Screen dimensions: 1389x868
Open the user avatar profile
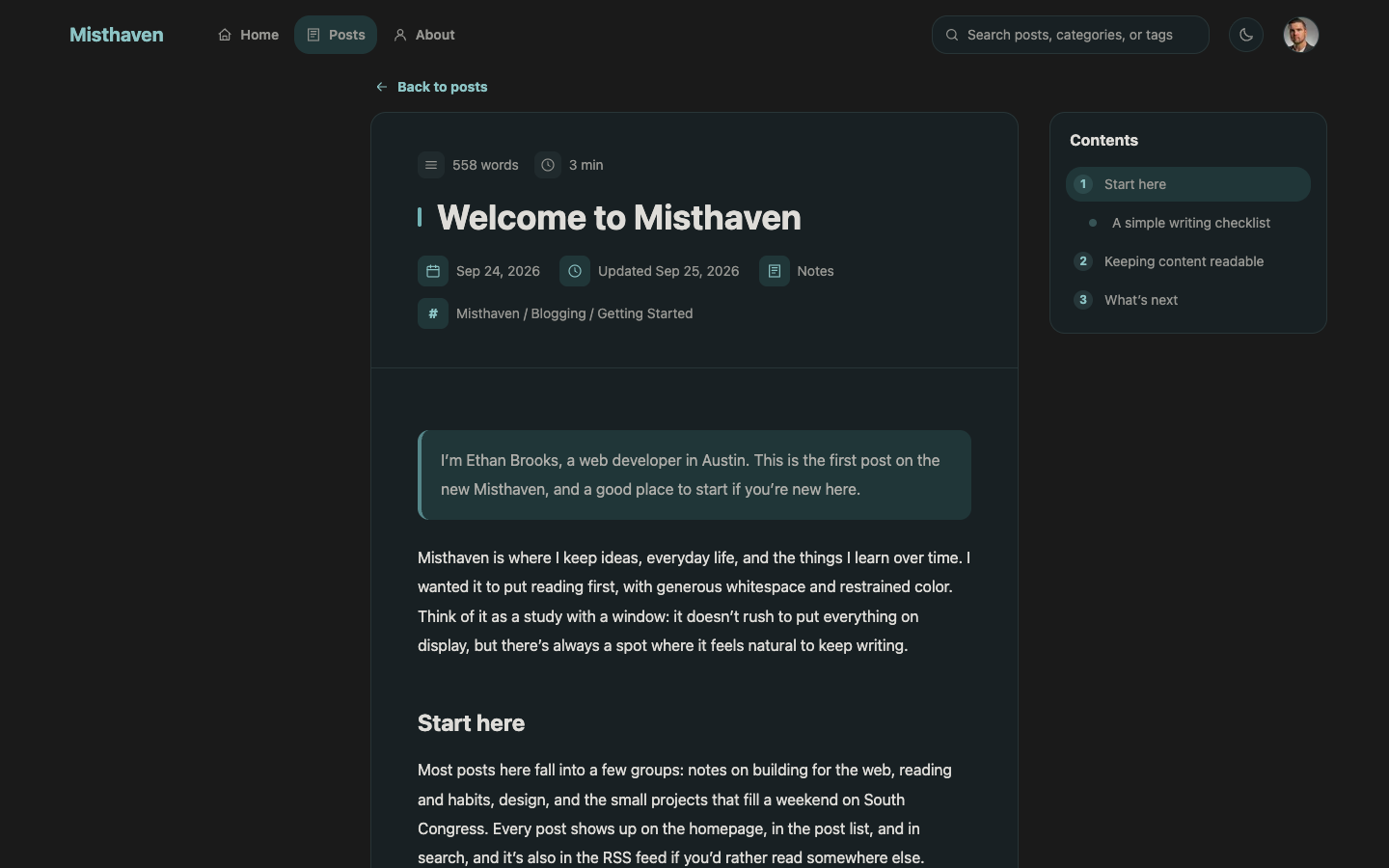(1300, 35)
